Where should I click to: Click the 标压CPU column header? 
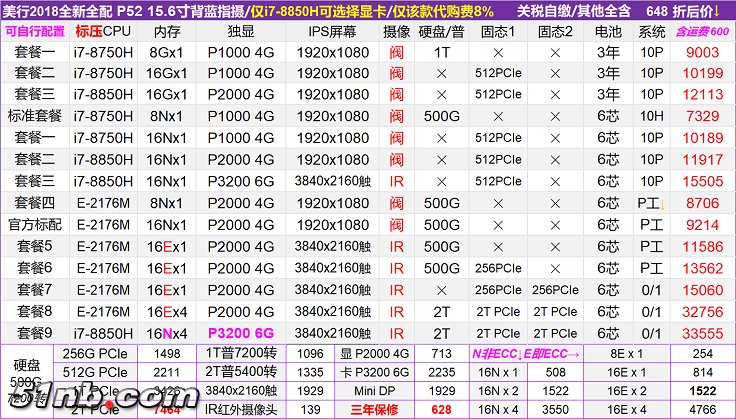[x=103, y=30]
